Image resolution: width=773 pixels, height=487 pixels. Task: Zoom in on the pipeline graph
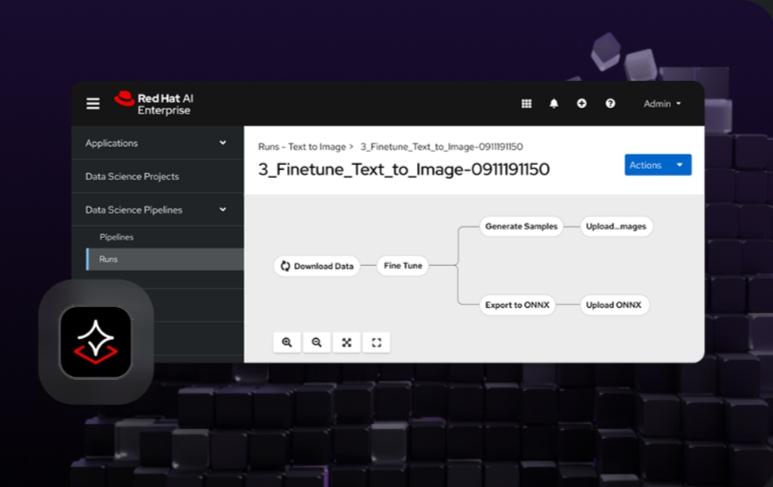pos(287,342)
